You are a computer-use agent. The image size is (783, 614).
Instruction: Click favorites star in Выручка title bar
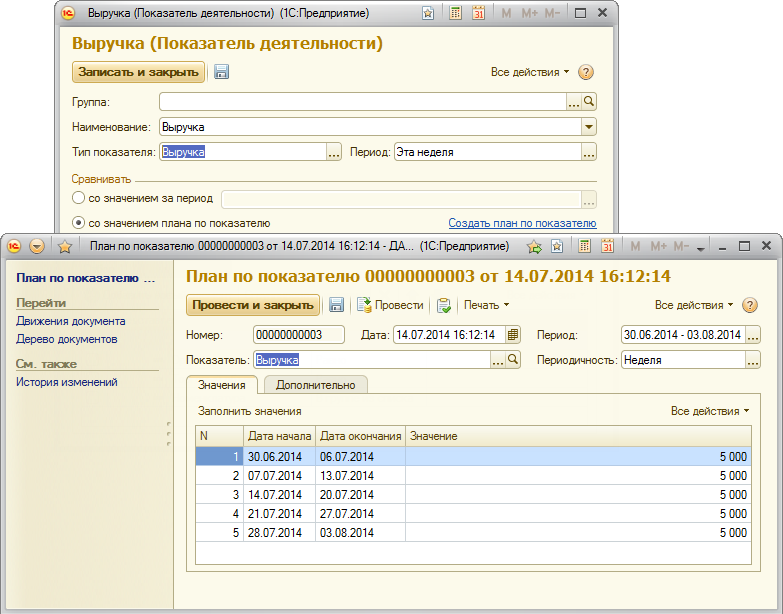(428, 13)
